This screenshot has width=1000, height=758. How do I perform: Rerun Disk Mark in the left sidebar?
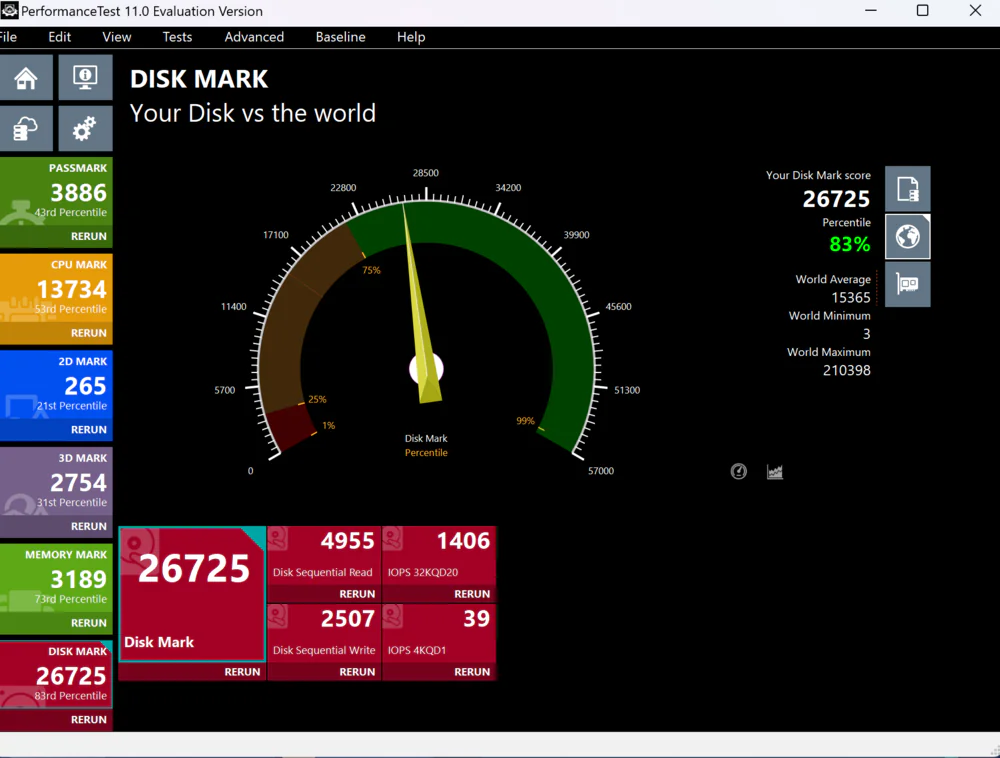(89, 719)
